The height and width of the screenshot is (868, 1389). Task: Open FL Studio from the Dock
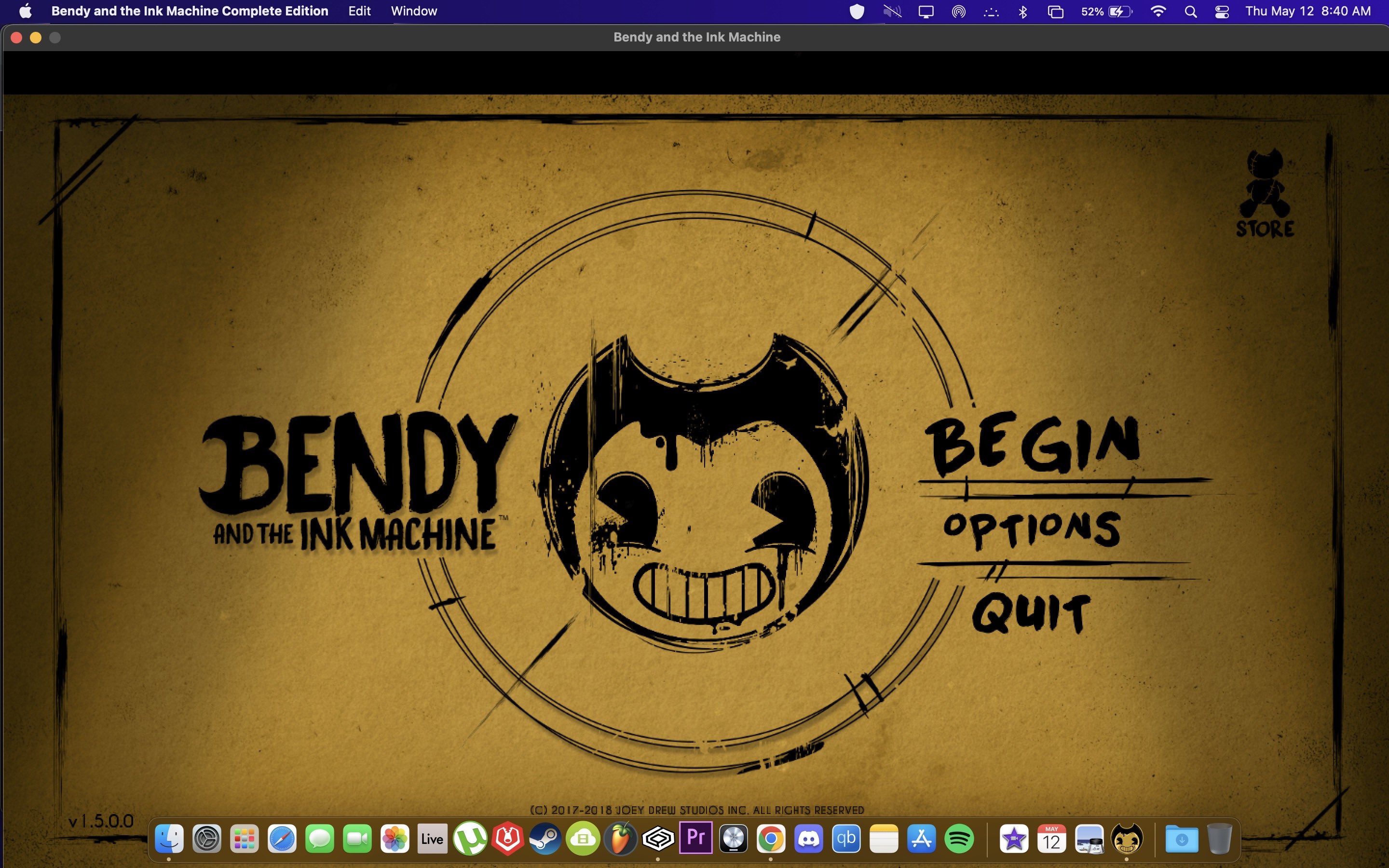click(620, 839)
